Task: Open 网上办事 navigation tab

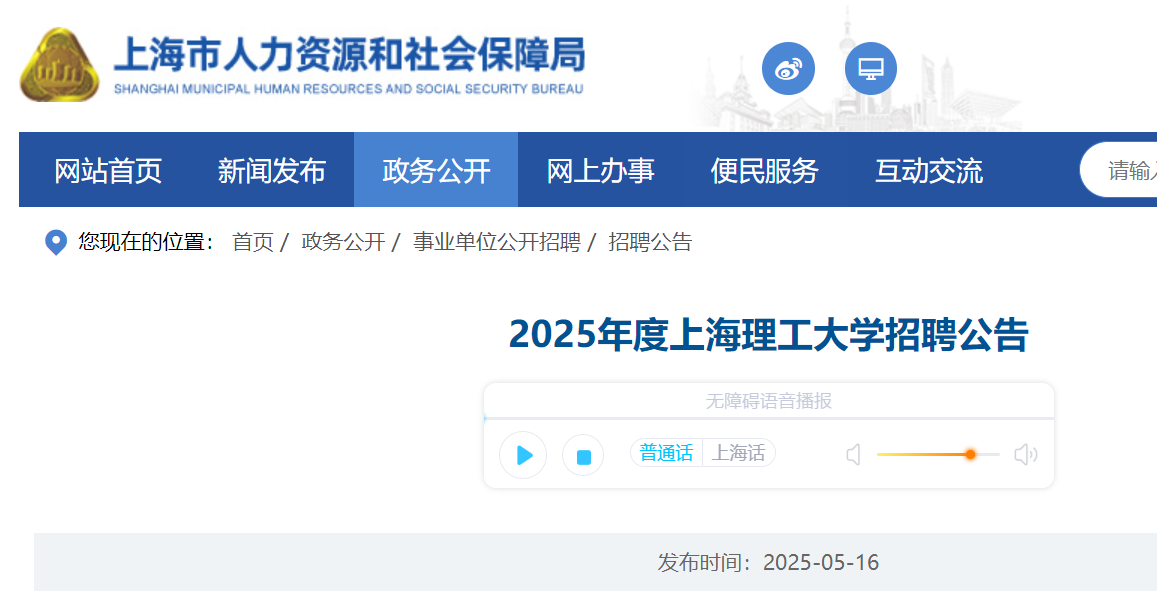Action: (600, 171)
